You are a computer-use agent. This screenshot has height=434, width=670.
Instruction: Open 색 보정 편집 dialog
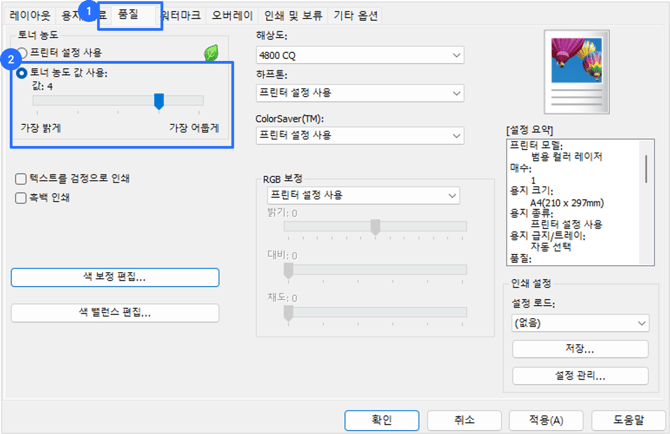tap(115, 277)
